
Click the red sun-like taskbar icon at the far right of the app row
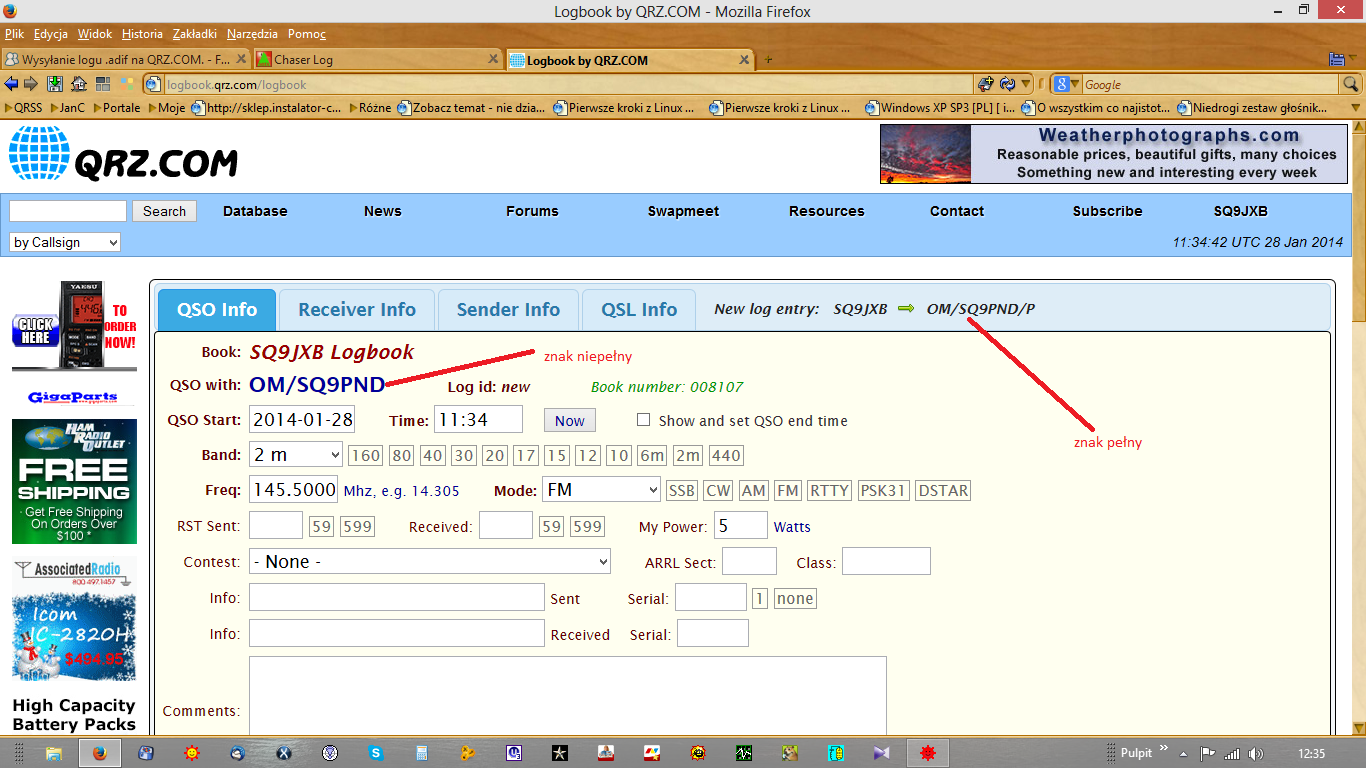click(927, 753)
